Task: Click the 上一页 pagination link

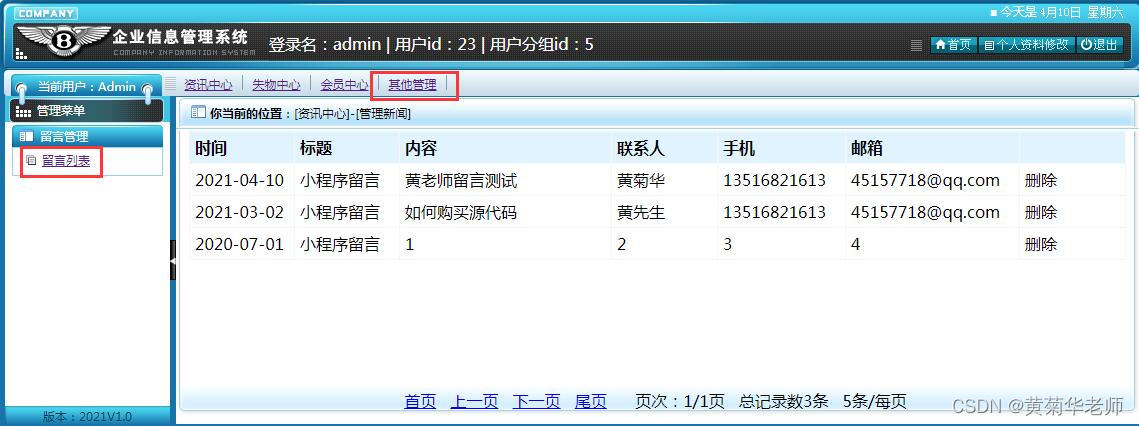Action: [475, 401]
